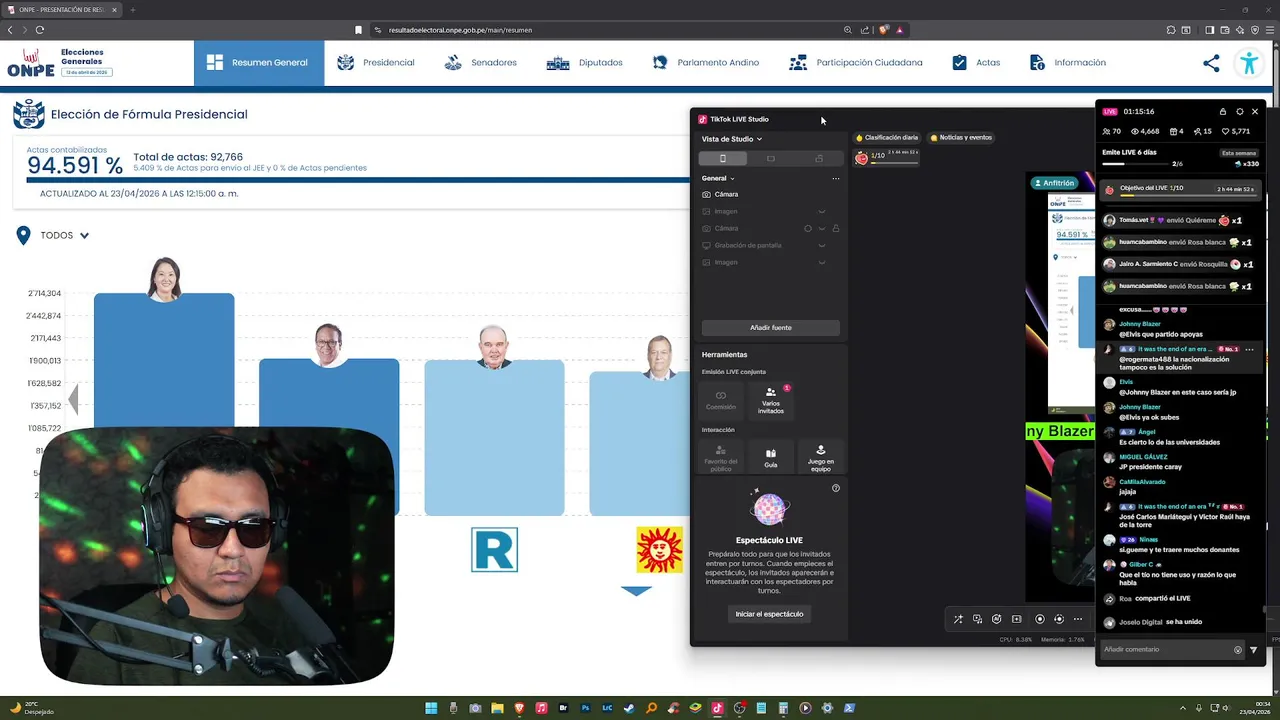Click the browser reload icon
Screen dimensions: 1280x720
point(40,30)
